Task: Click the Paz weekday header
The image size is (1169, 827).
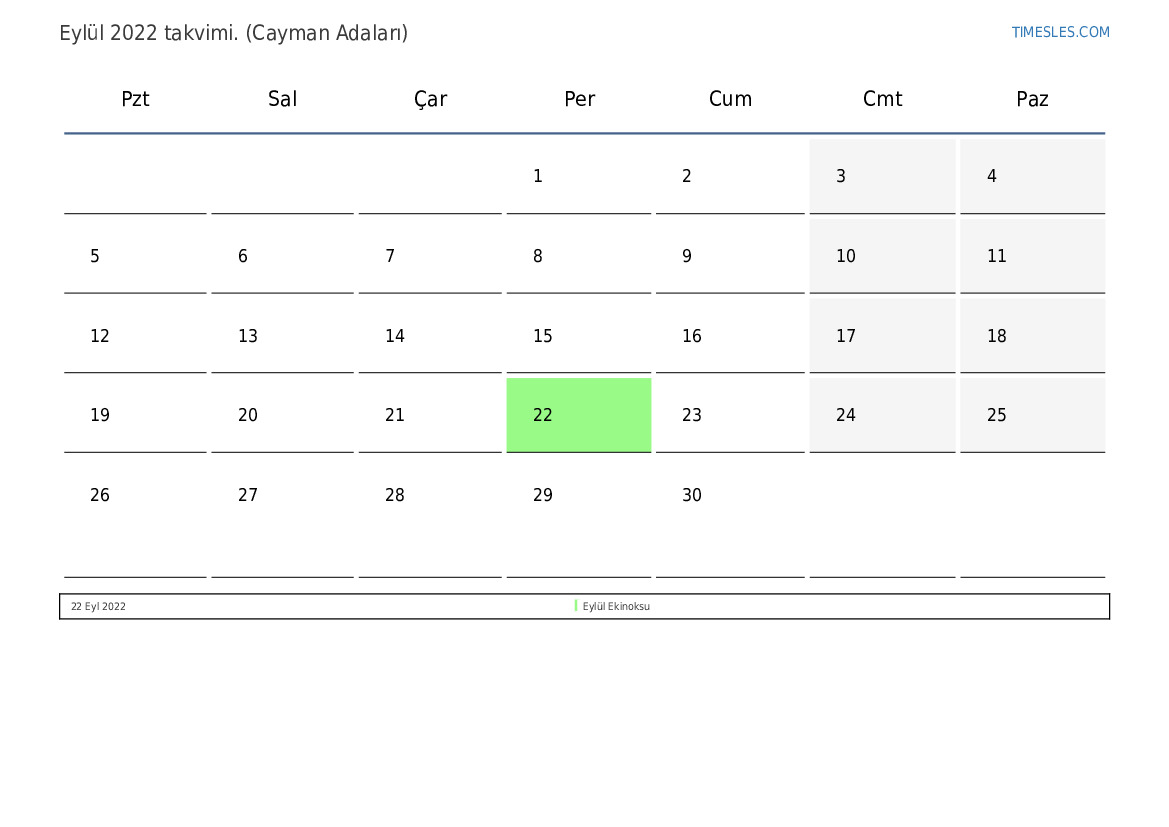Action: tap(1032, 99)
